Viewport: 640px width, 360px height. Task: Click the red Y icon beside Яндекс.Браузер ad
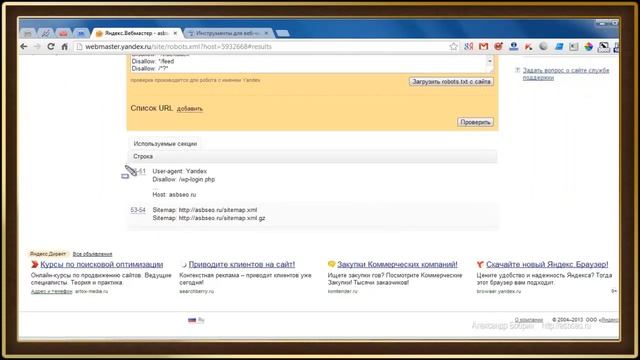click(480, 264)
